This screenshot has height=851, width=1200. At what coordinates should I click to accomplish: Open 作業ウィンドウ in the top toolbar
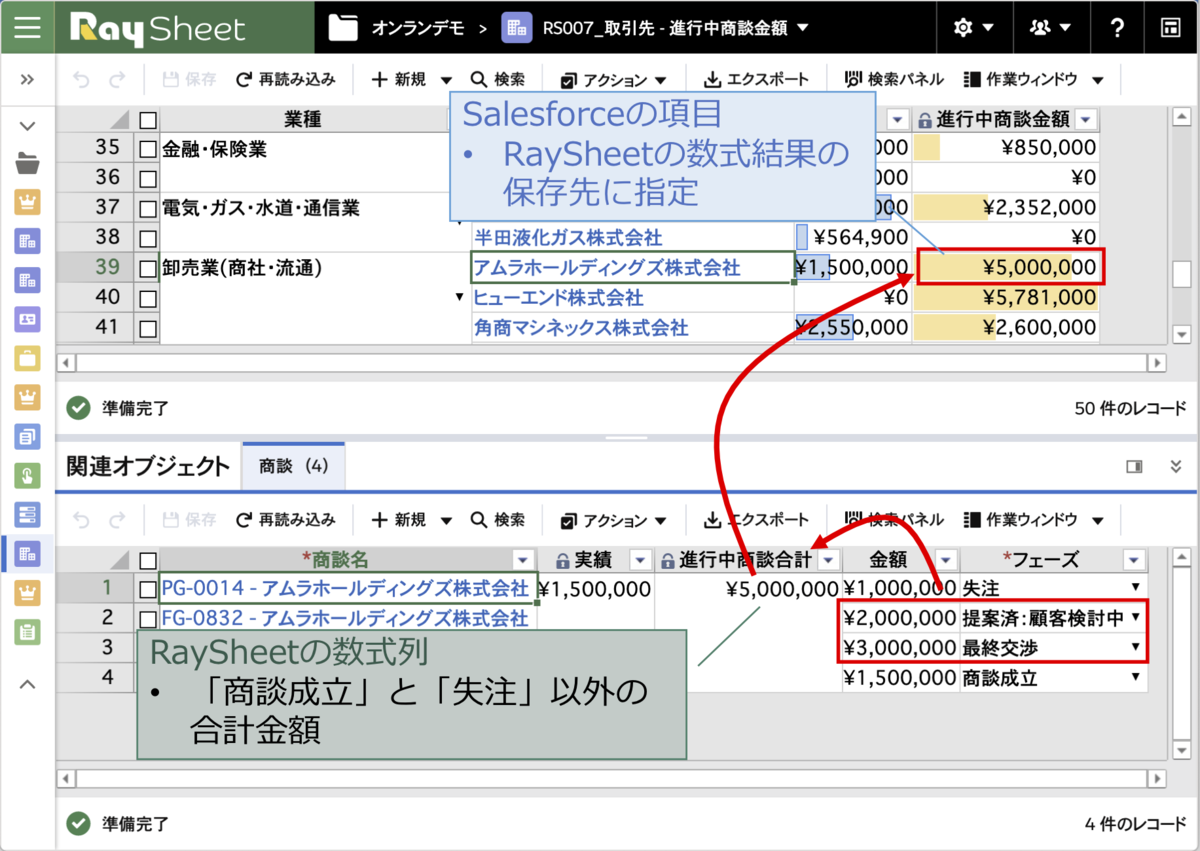[1033, 79]
